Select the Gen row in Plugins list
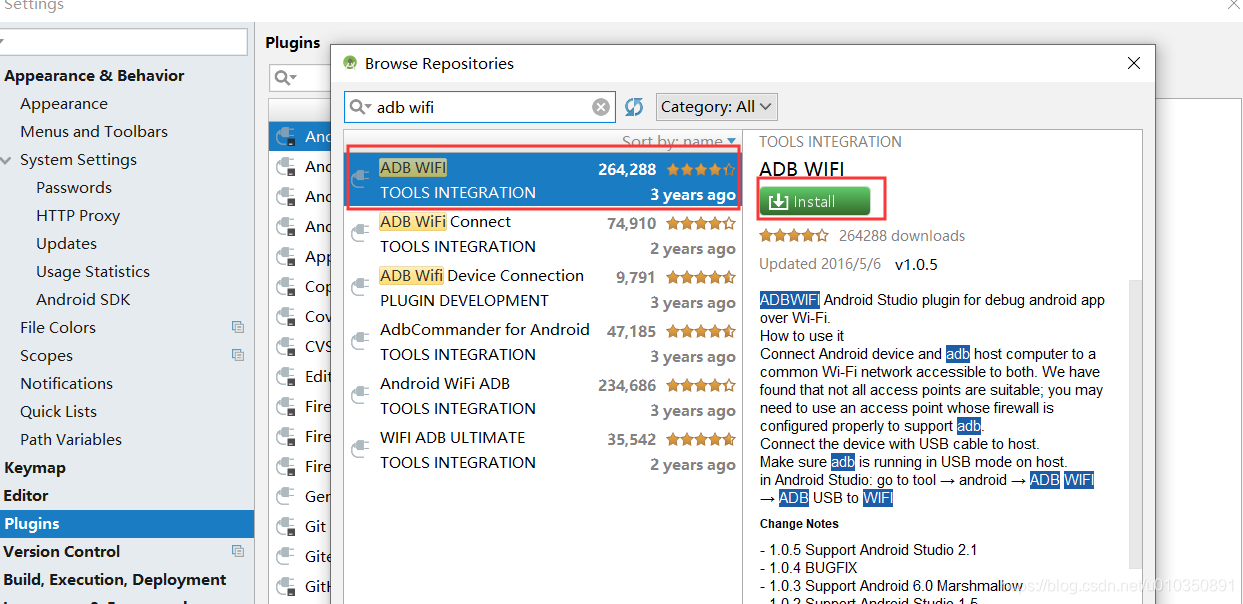Viewport: 1243px width, 604px height. coord(300,496)
